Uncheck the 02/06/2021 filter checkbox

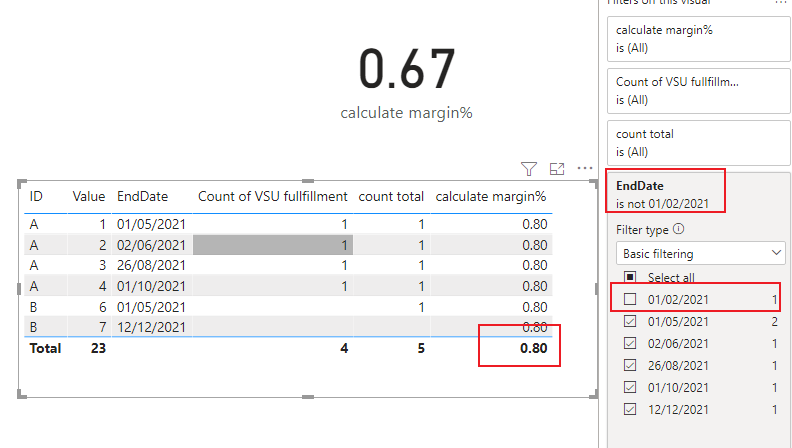630,343
